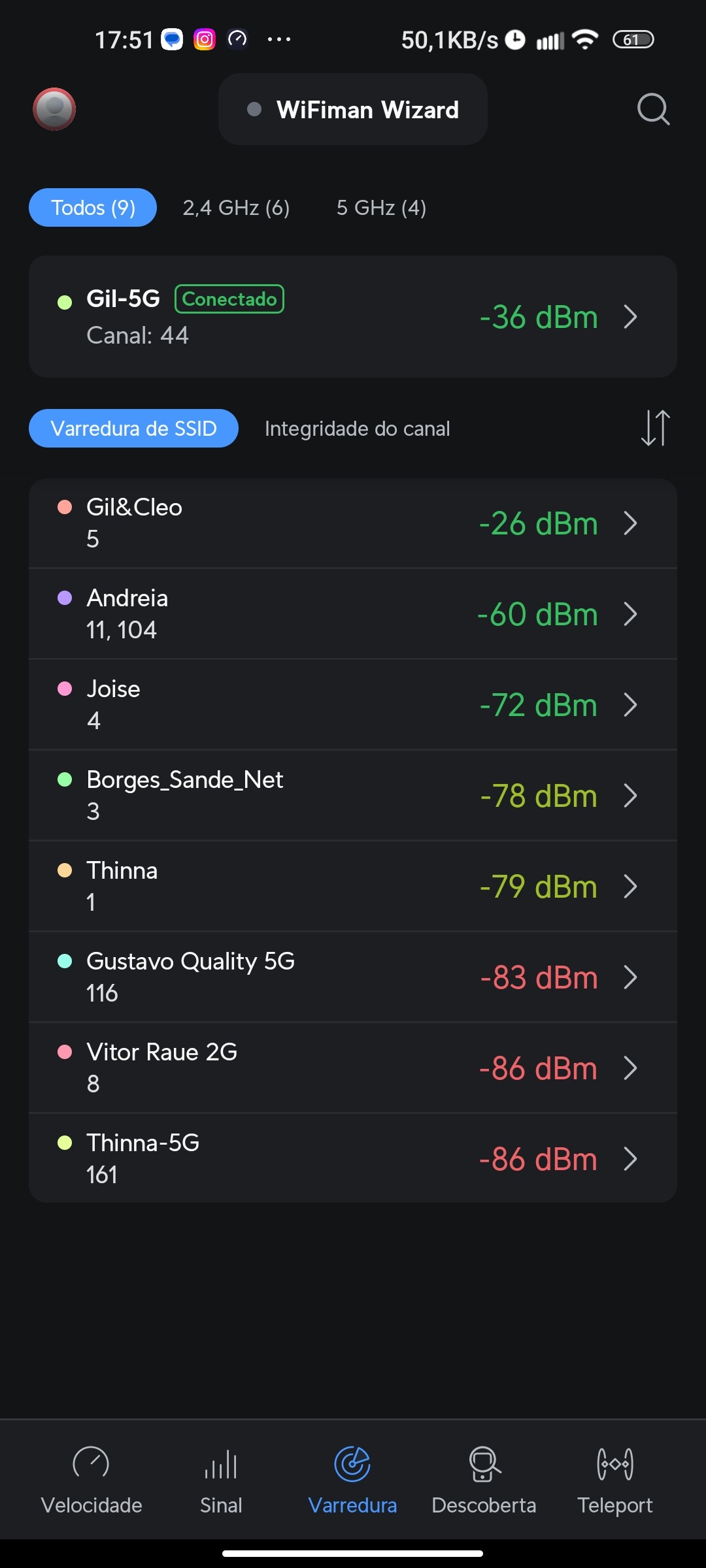Image resolution: width=706 pixels, height=1568 pixels.
Task: Open the Borges_Sande_Net network entry
Action: point(353,795)
